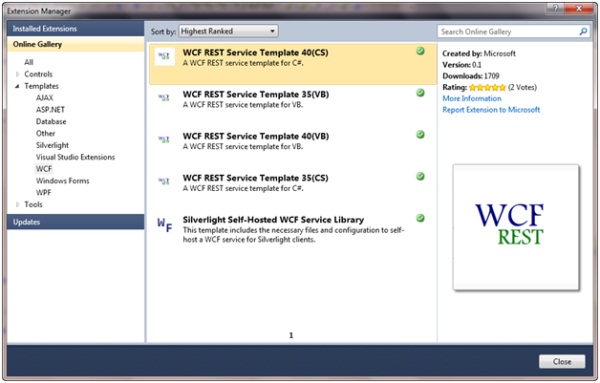Image resolution: width=600 pixels, height=383 pixels.
Task: Switch to Installed Extensions section
Action: 75,29
